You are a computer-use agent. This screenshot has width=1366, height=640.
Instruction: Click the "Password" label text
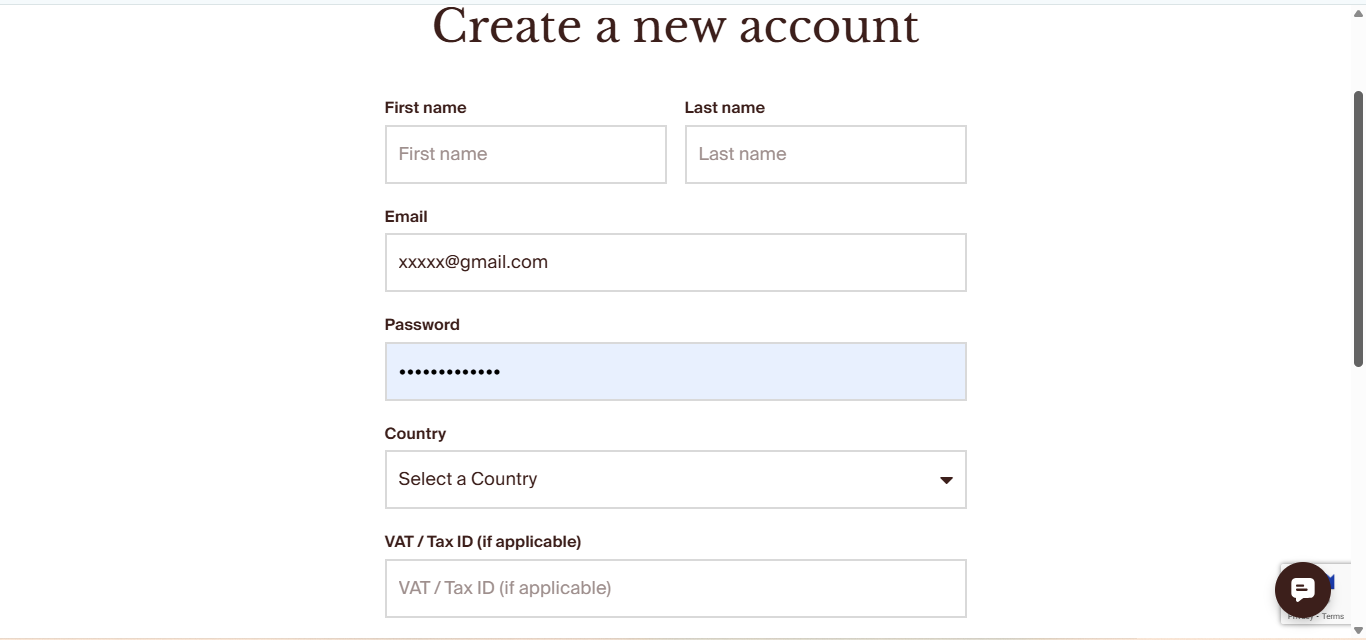[422, 325]
